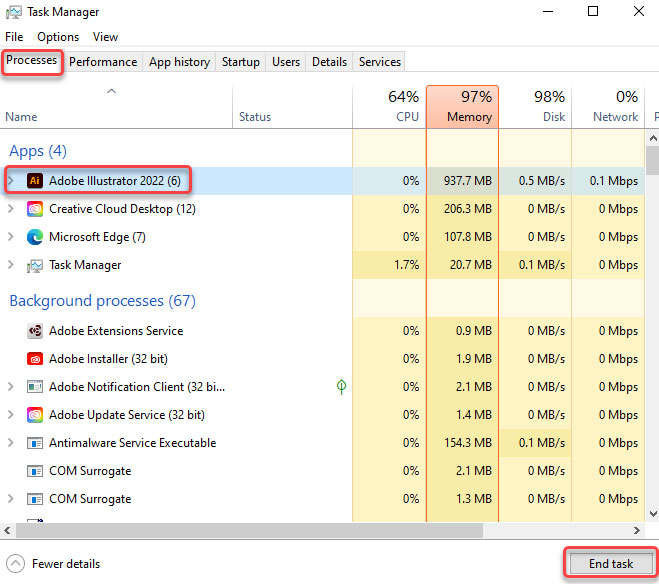Click the sort arrow above Name column
The image size is (659, 584).
click(111, 91)
